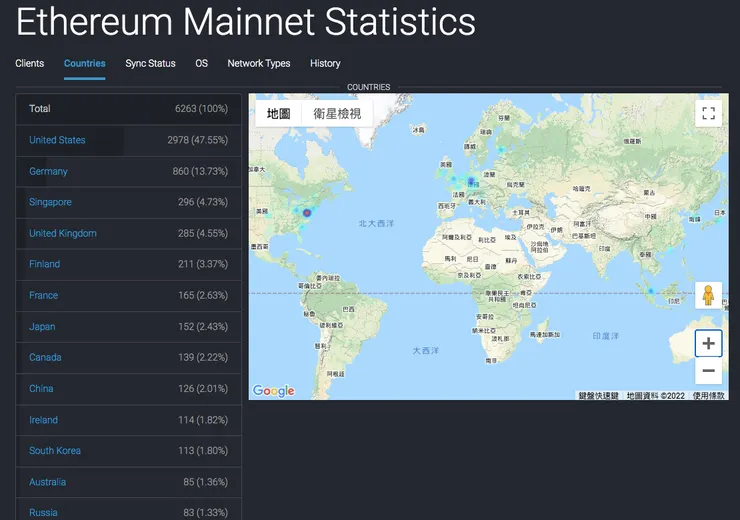
Task: Click the Street View pegman icon
Action: click(x=708, y=295)
